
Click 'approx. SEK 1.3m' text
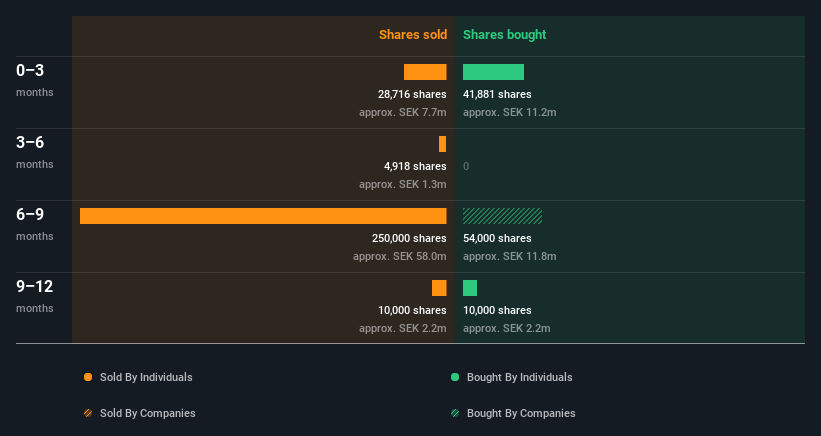[403, 184]
